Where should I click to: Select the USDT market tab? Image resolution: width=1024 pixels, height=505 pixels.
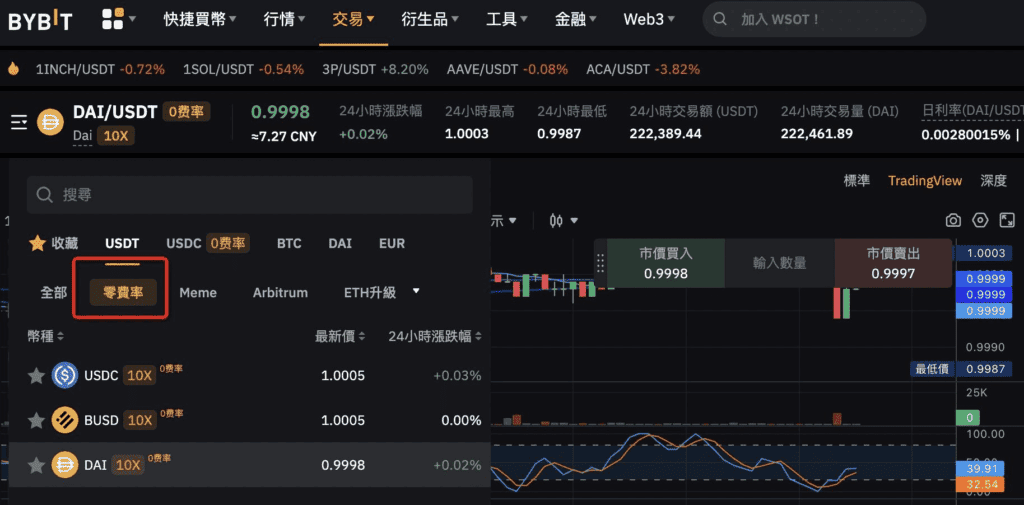(122, 244)
